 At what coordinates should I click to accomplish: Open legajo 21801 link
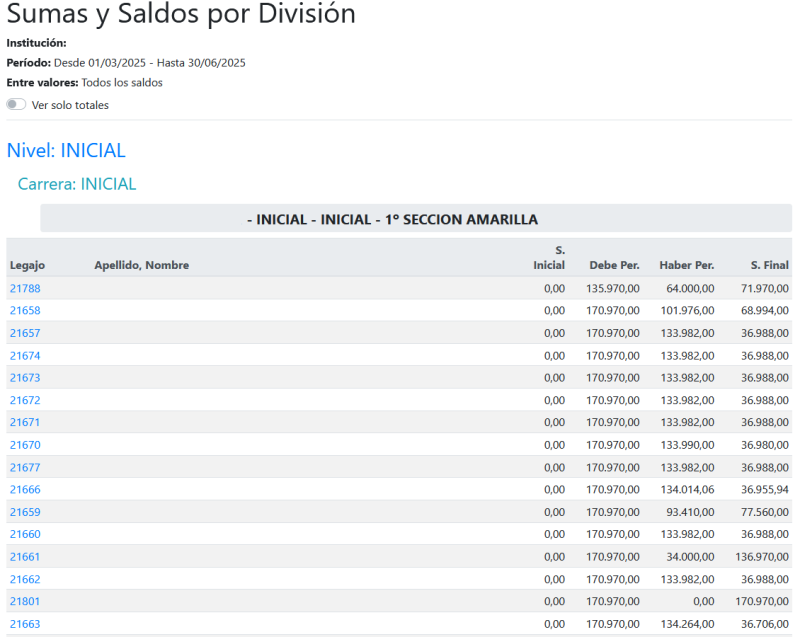(25, 601)
